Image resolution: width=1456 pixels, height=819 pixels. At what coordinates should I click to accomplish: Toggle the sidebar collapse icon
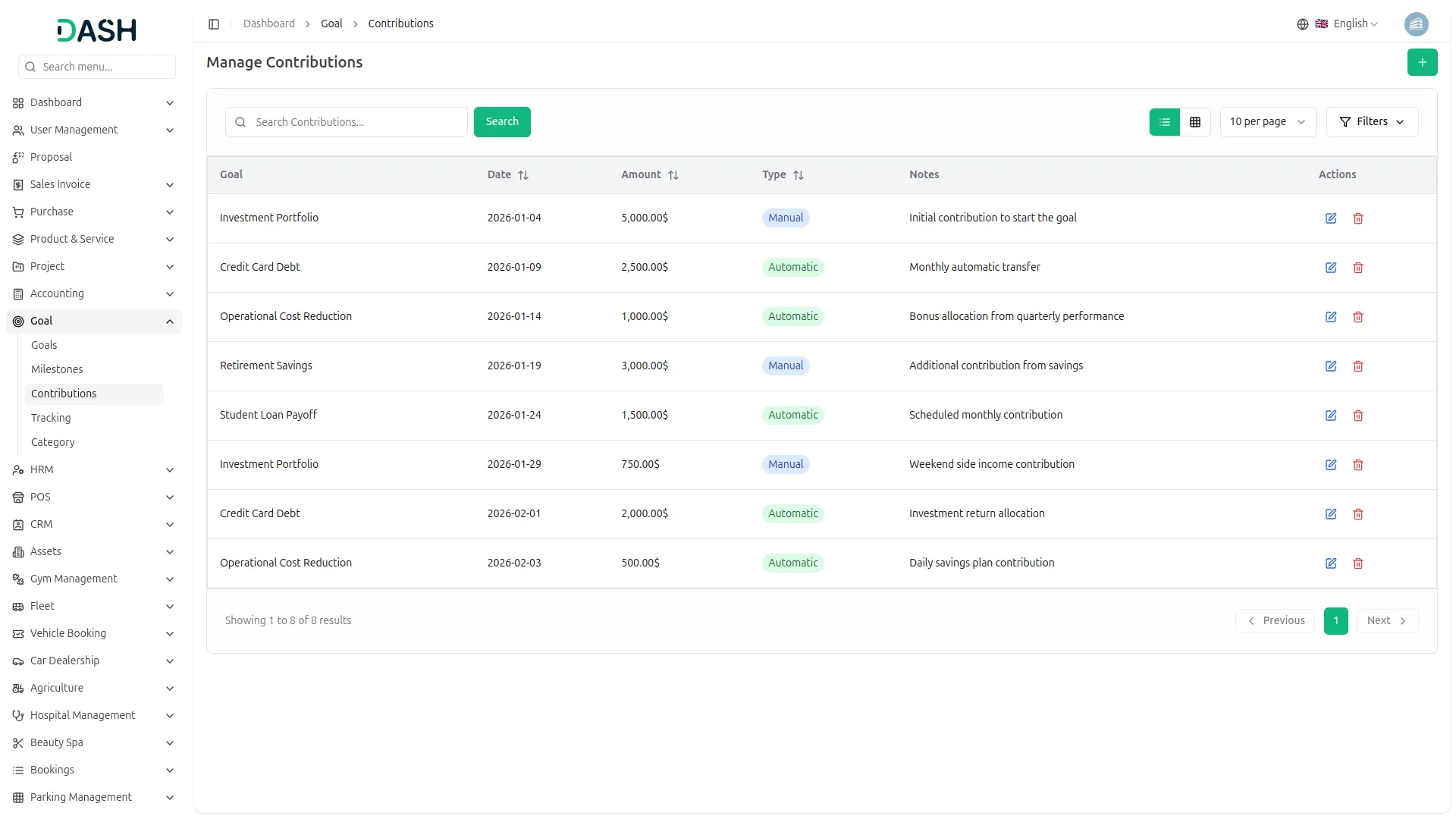pyautogui.click(x=214, y=24)
